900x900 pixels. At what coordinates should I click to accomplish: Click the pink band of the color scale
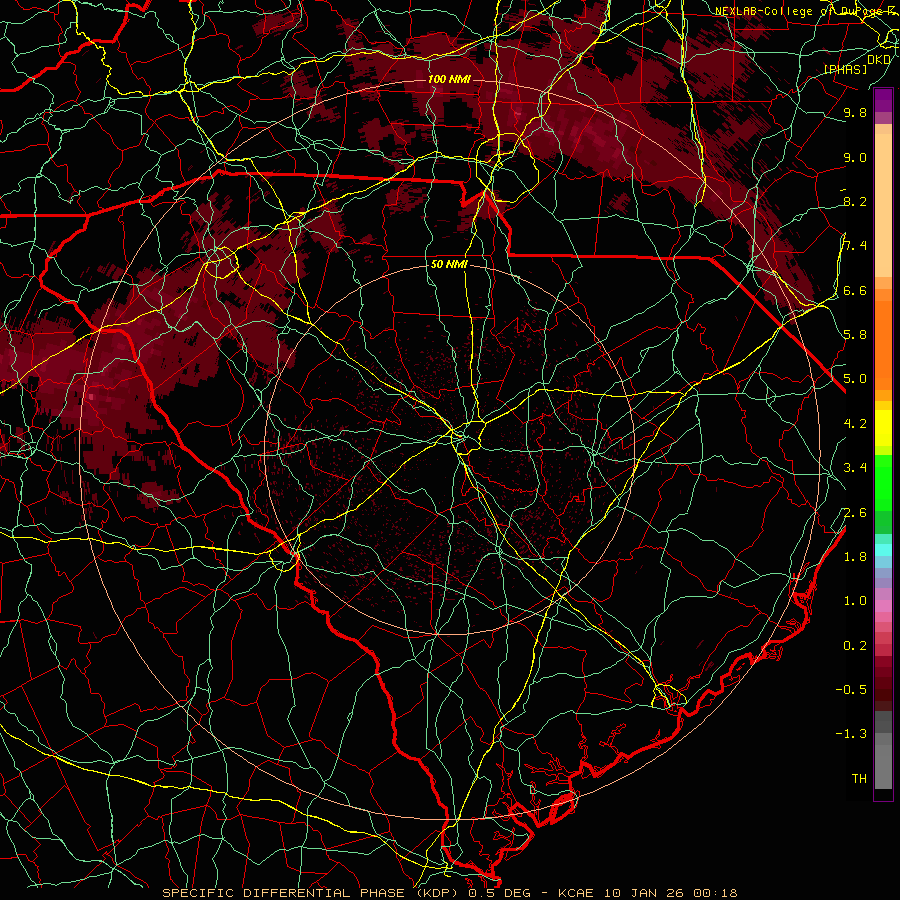pyautogui.click(x=883, y=606)
